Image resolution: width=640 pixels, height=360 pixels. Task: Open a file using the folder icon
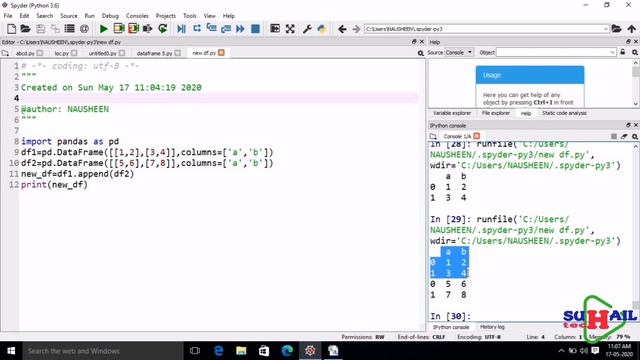pyautogui.click(x=25, y=29)
